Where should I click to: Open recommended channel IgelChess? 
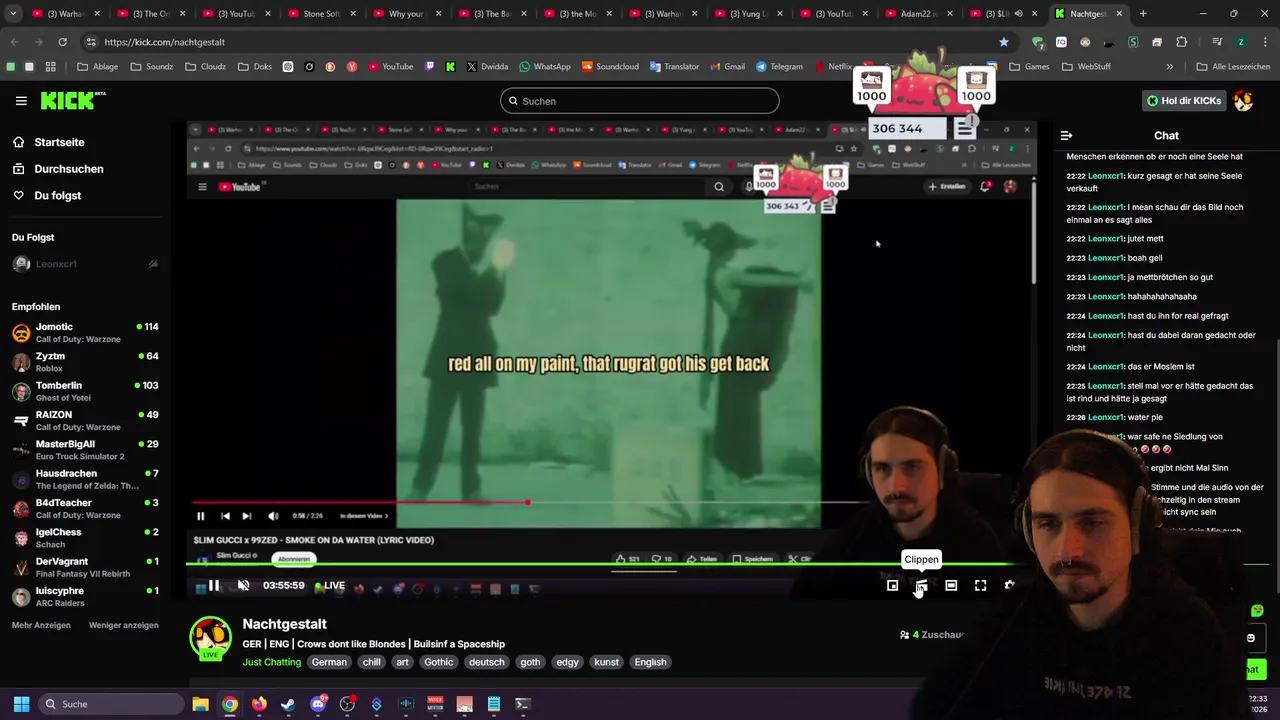[x=85, y=538]
